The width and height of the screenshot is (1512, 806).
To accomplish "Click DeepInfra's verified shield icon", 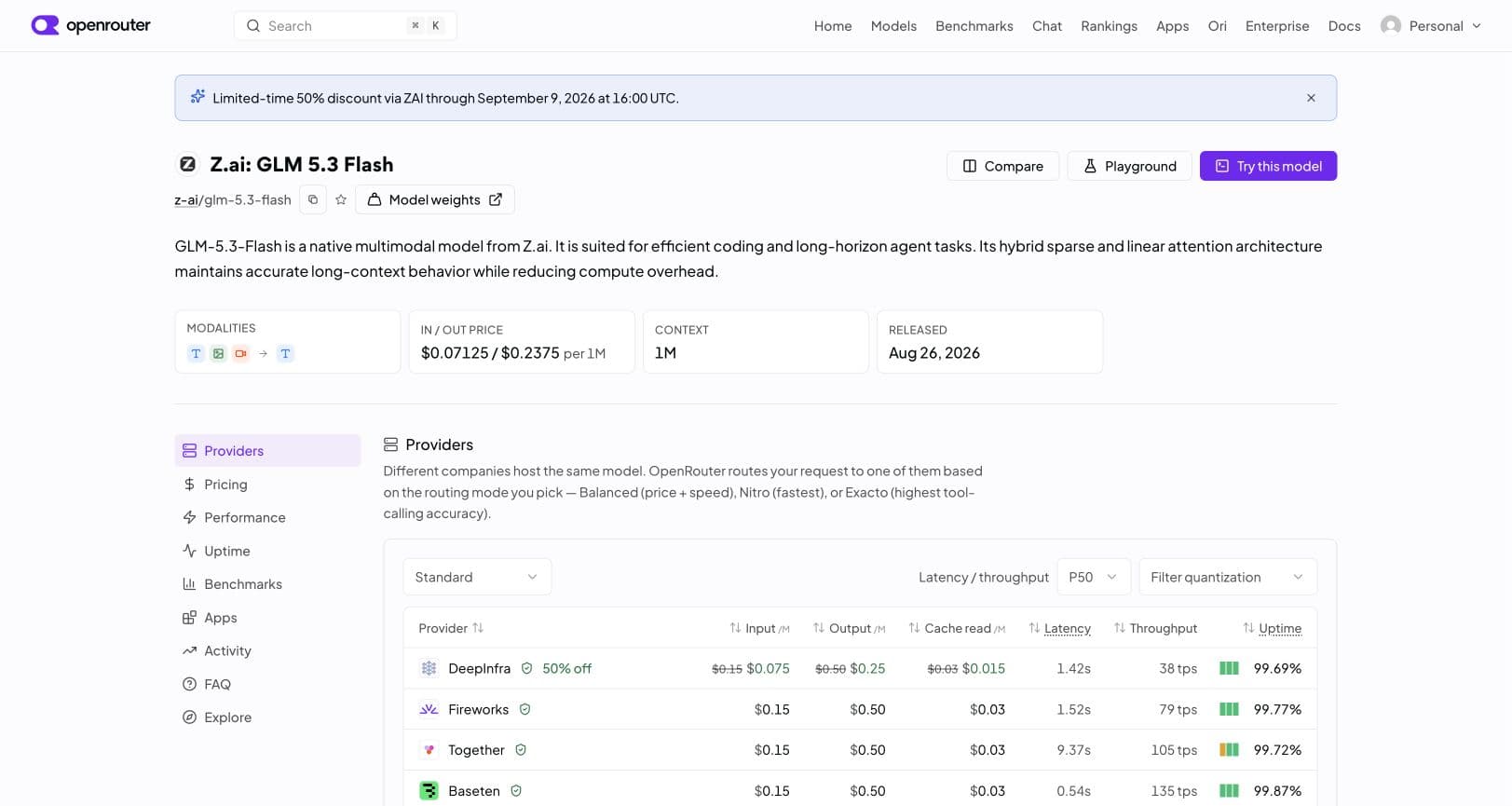I will 526,668.
